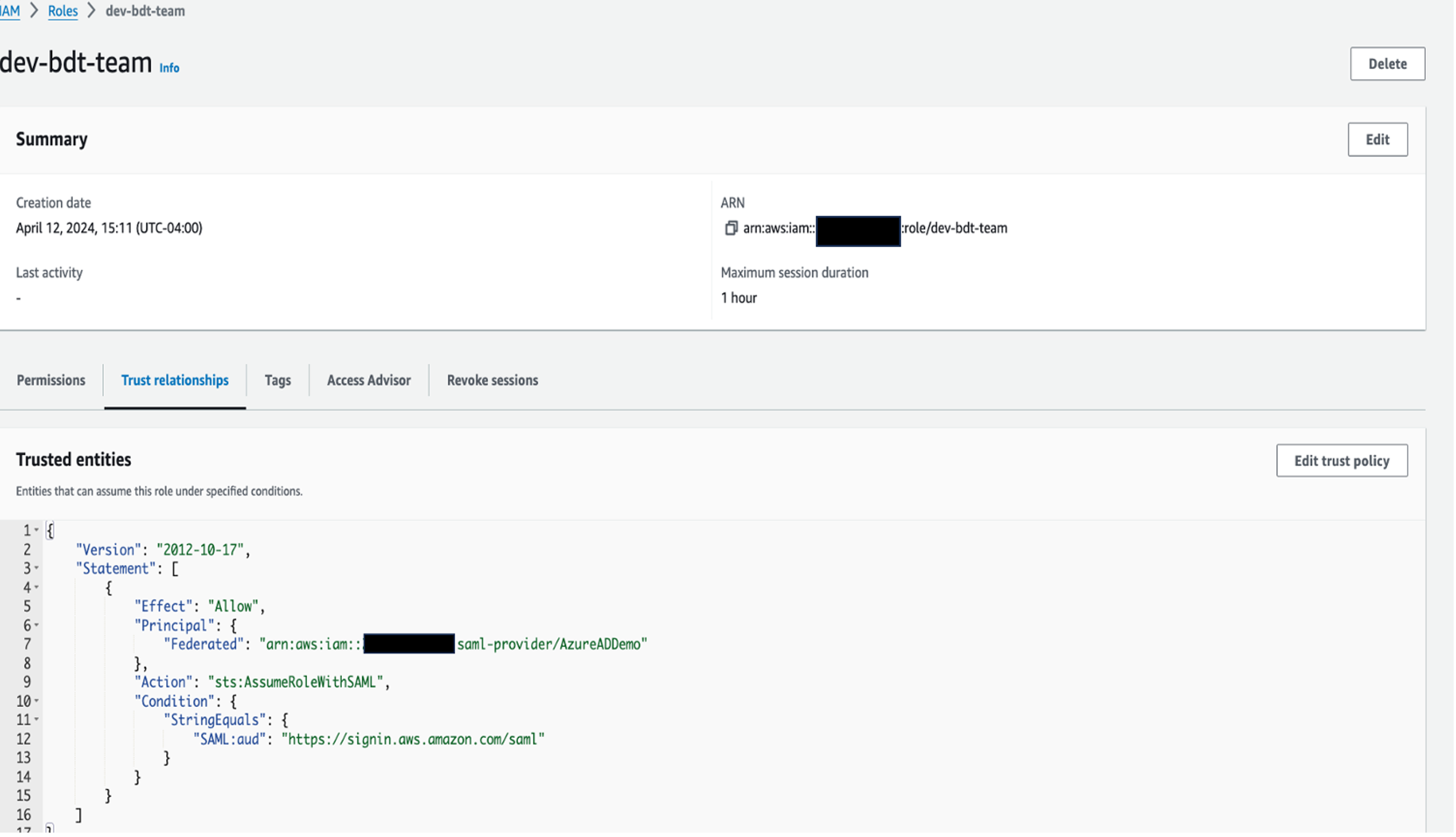Confirm the Trust relationships tab is selected
This screenshot has height=837, width=1456.
(175, 380)
